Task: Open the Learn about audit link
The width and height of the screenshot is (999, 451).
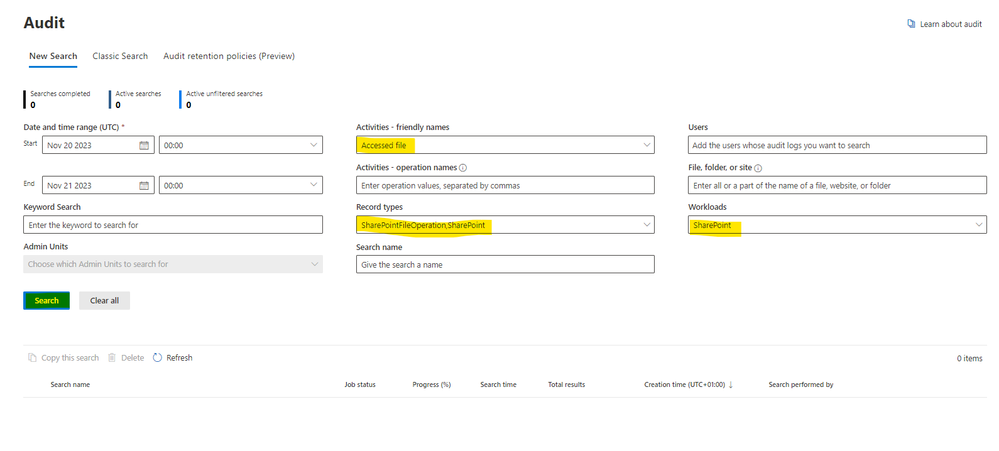Action: coord(951,24)
